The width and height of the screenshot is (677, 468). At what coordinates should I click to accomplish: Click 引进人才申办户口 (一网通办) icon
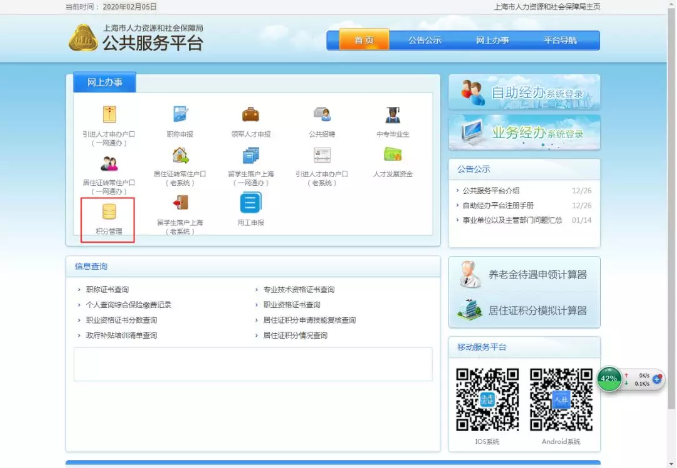[108, 115]
